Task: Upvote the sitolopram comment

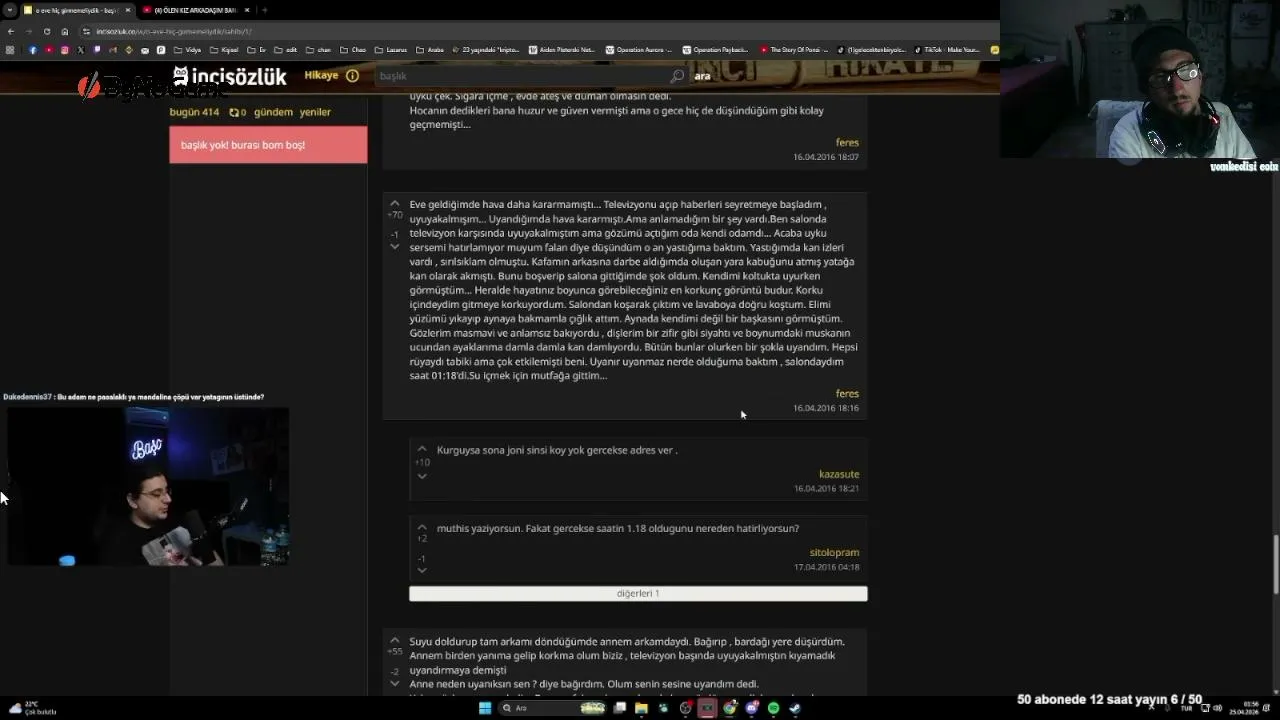Action: pyautogui.click(x=422, y=528)
